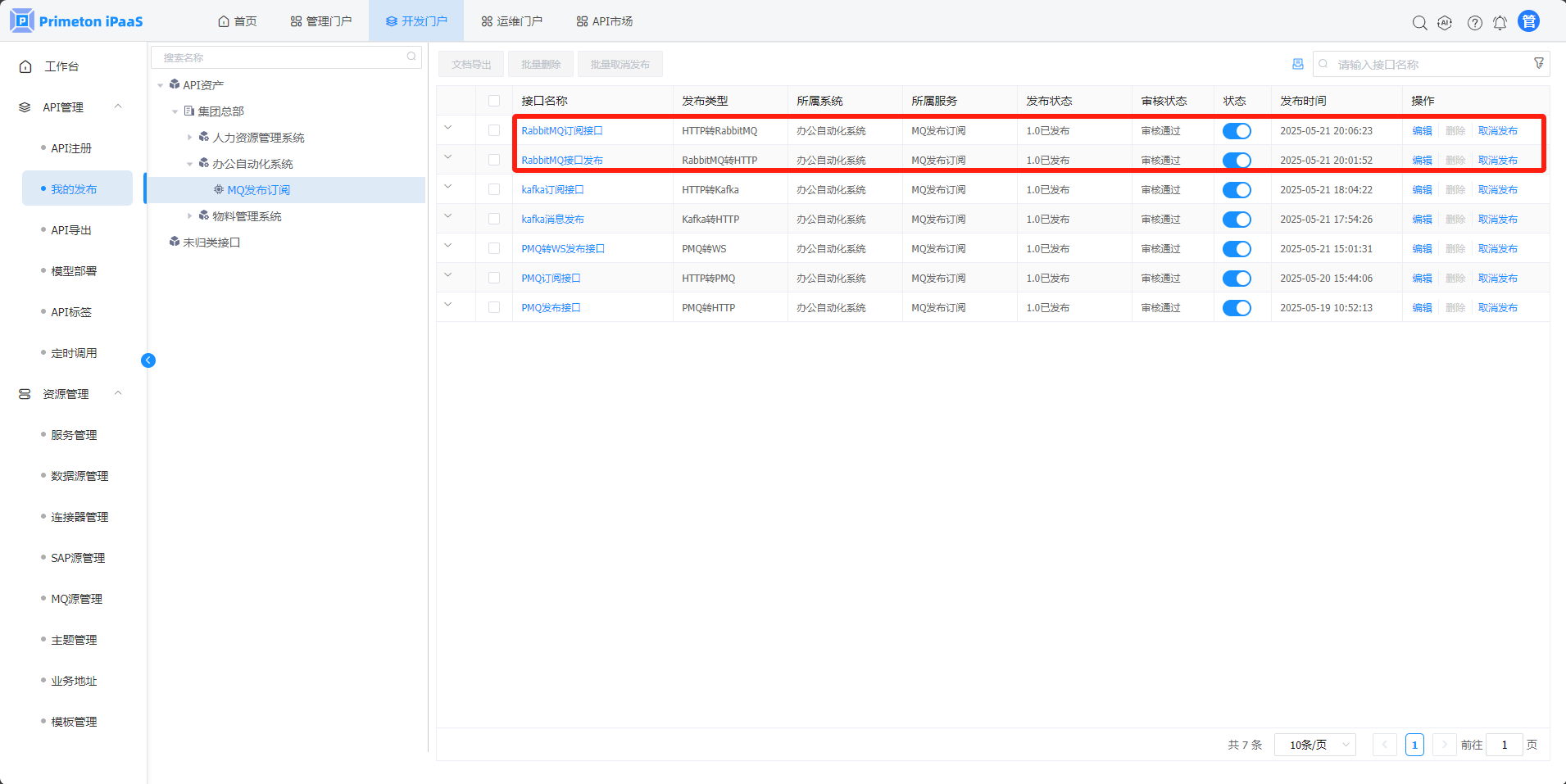
Task: Open the help question mark icon
Action: point(1474,23)
